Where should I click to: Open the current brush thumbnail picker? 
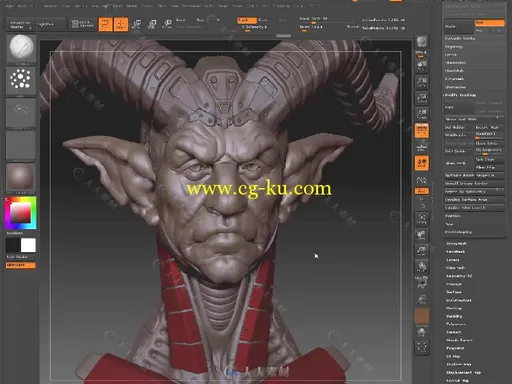coord(21,48)
